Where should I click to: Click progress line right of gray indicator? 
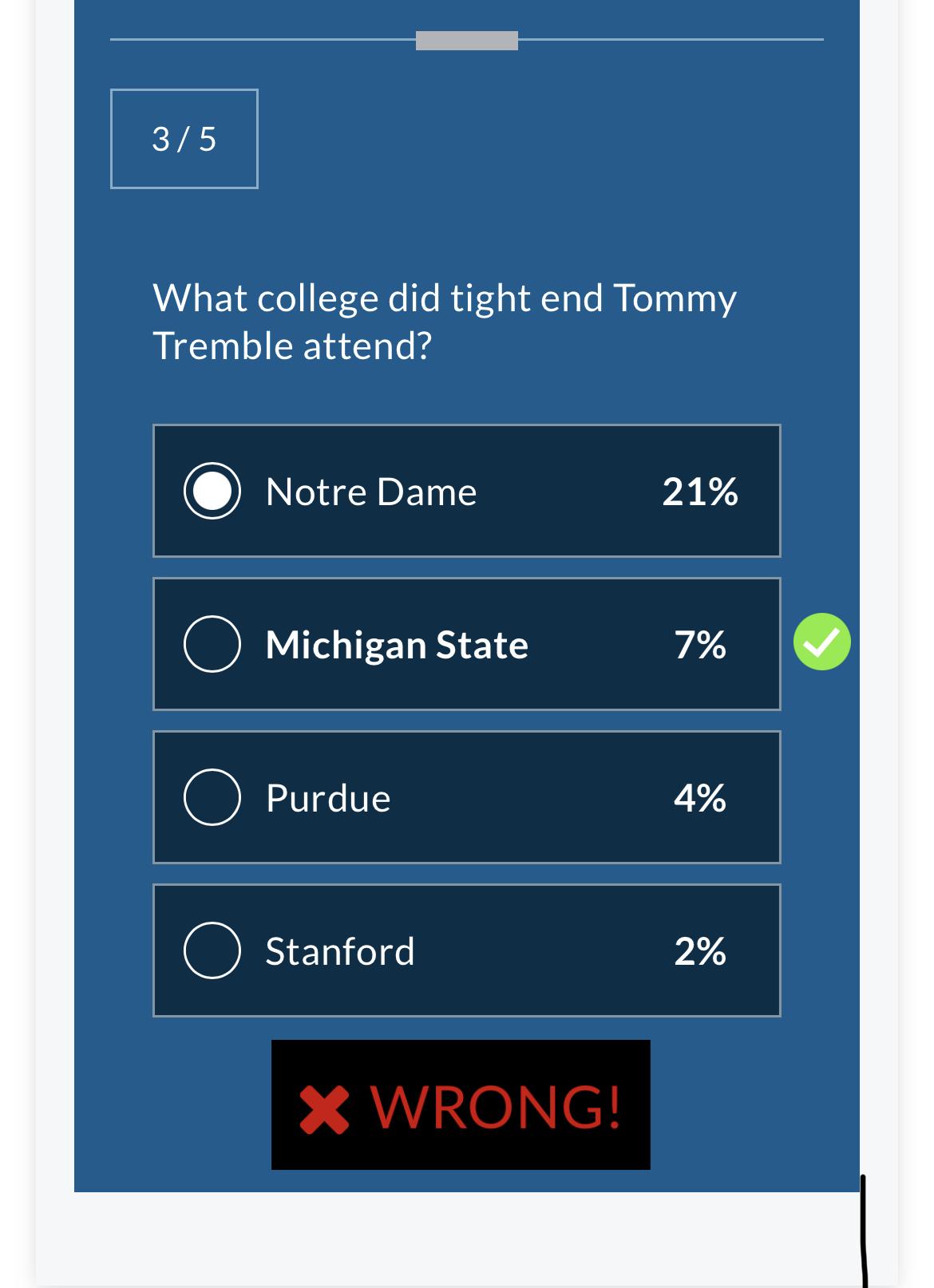pyautogui.click(x=671, y=39)
